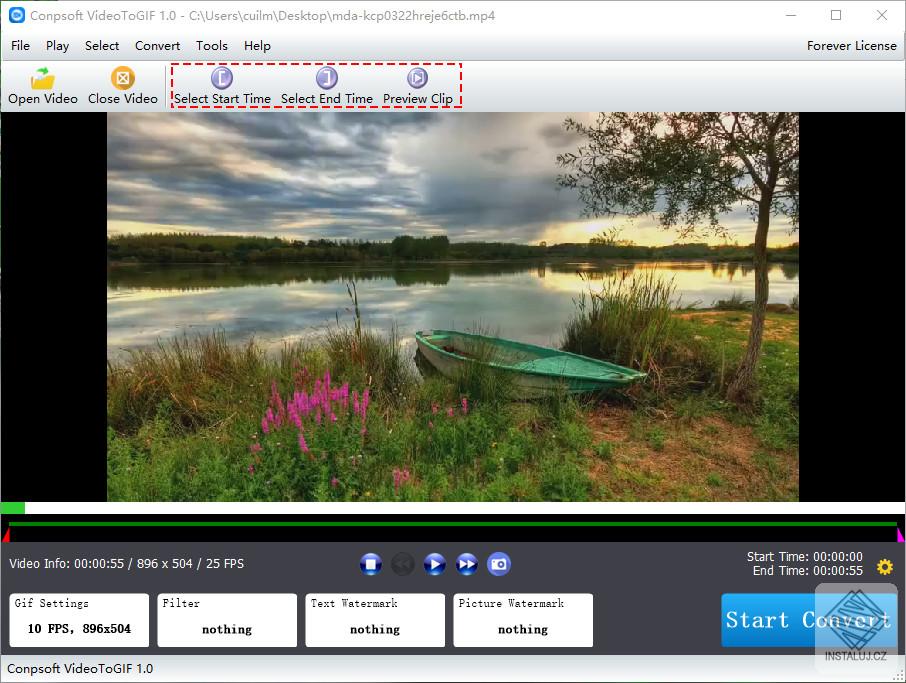Screen dimensions: 906x683
Task: Capture a snapshot with the camera icon
Action: (x=499, y=563)
